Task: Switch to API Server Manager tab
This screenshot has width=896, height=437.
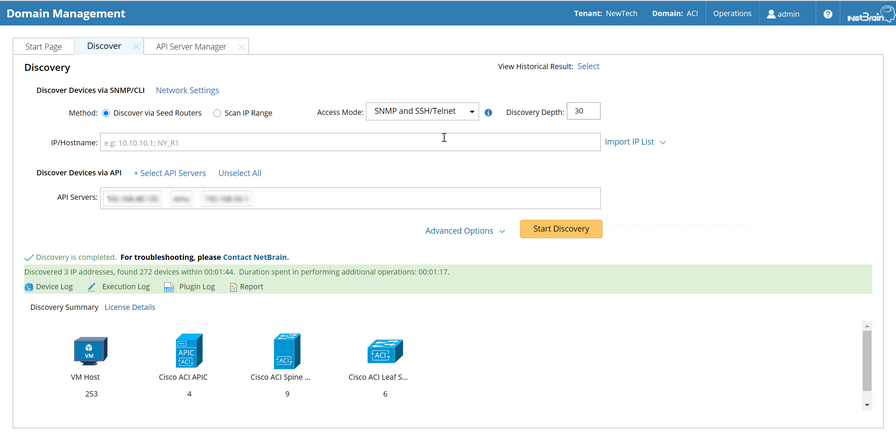Action: tap(191, 47)
